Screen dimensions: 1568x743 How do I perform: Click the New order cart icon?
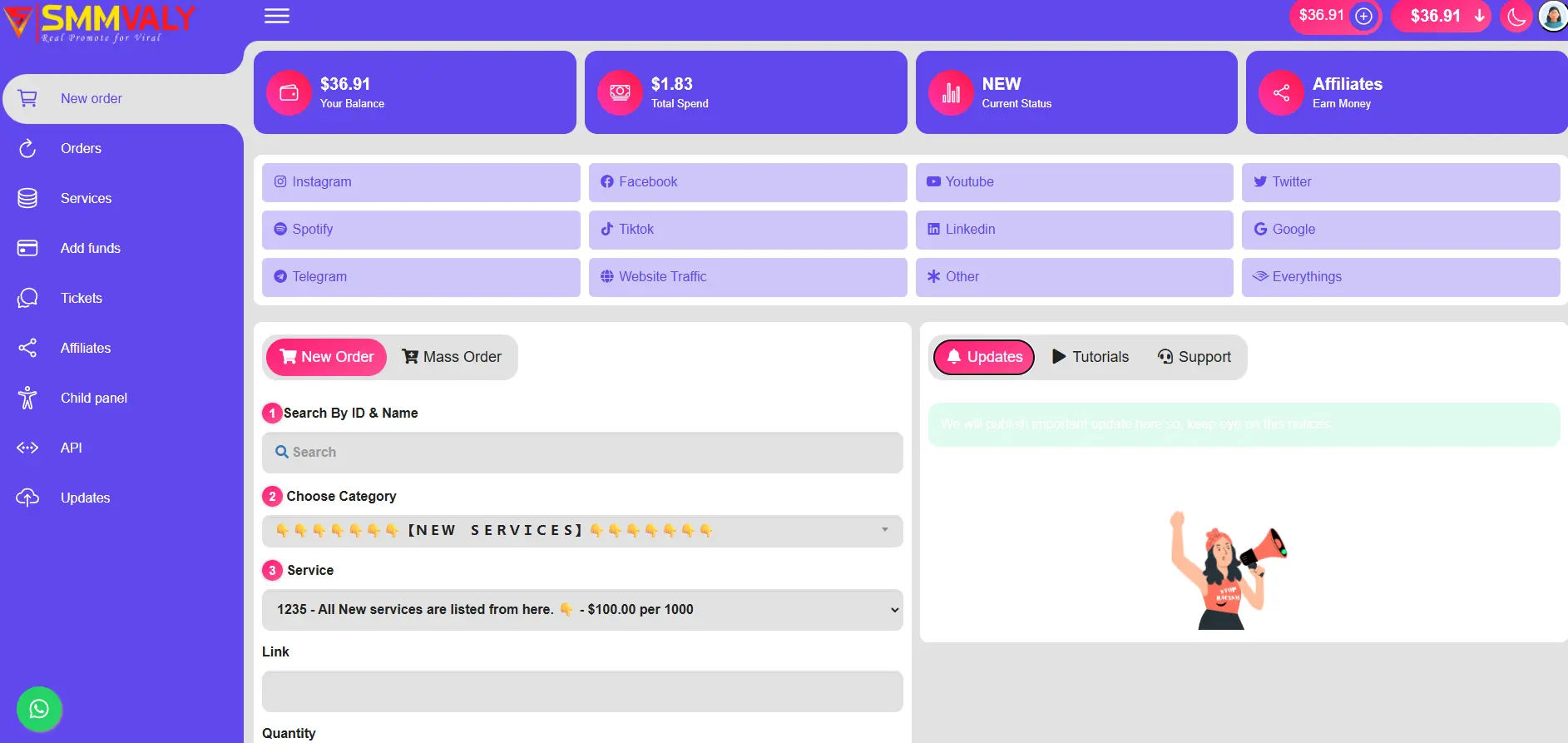click(27, 98)
